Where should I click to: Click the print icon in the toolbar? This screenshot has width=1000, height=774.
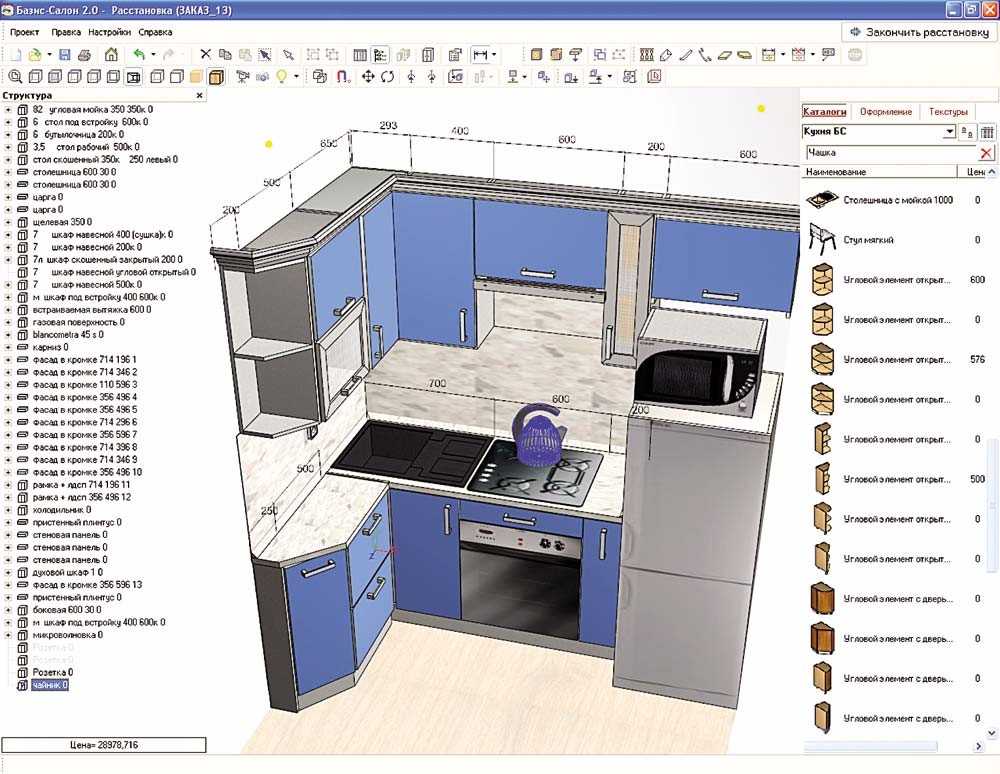(85, 55)
